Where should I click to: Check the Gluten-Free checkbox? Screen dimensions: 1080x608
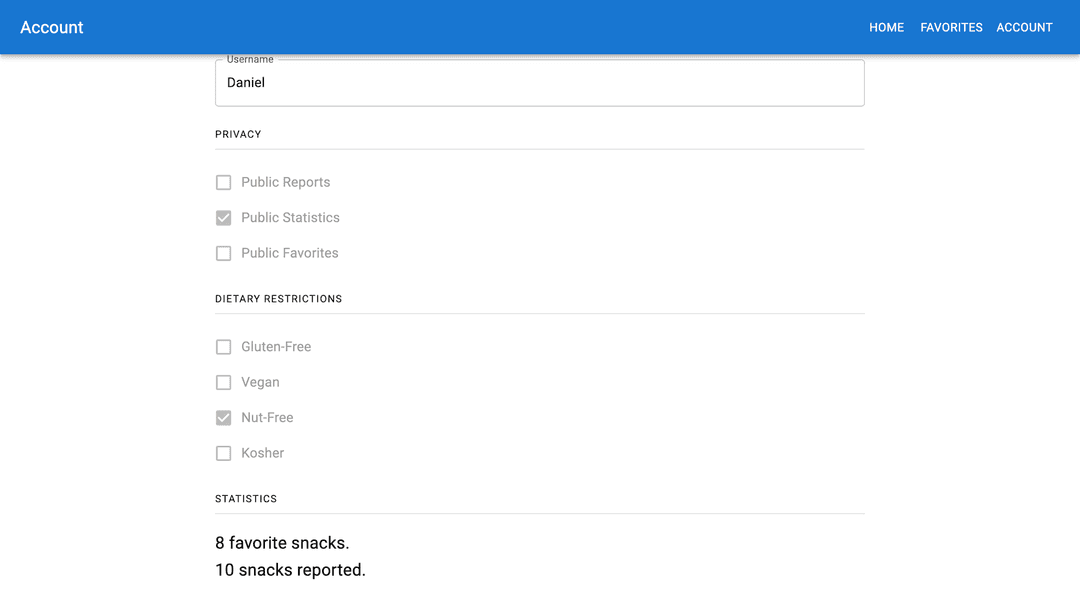tap(223, 347)
